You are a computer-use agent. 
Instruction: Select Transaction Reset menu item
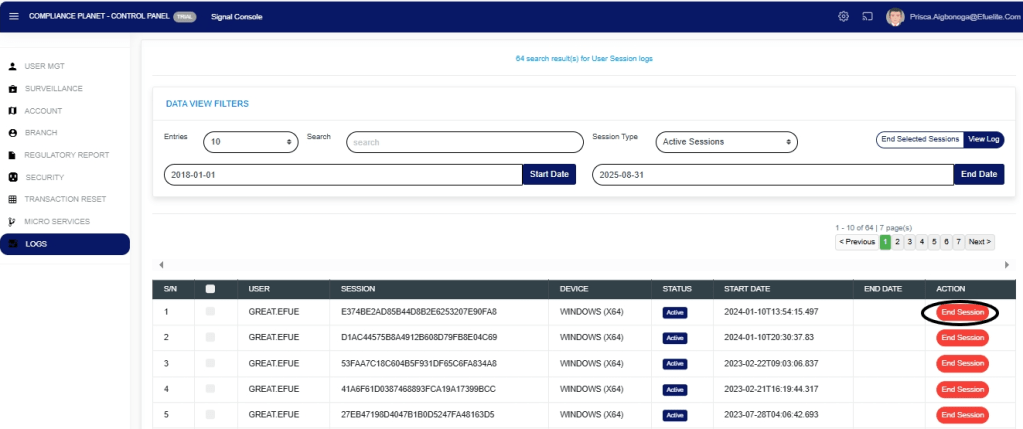65,199
